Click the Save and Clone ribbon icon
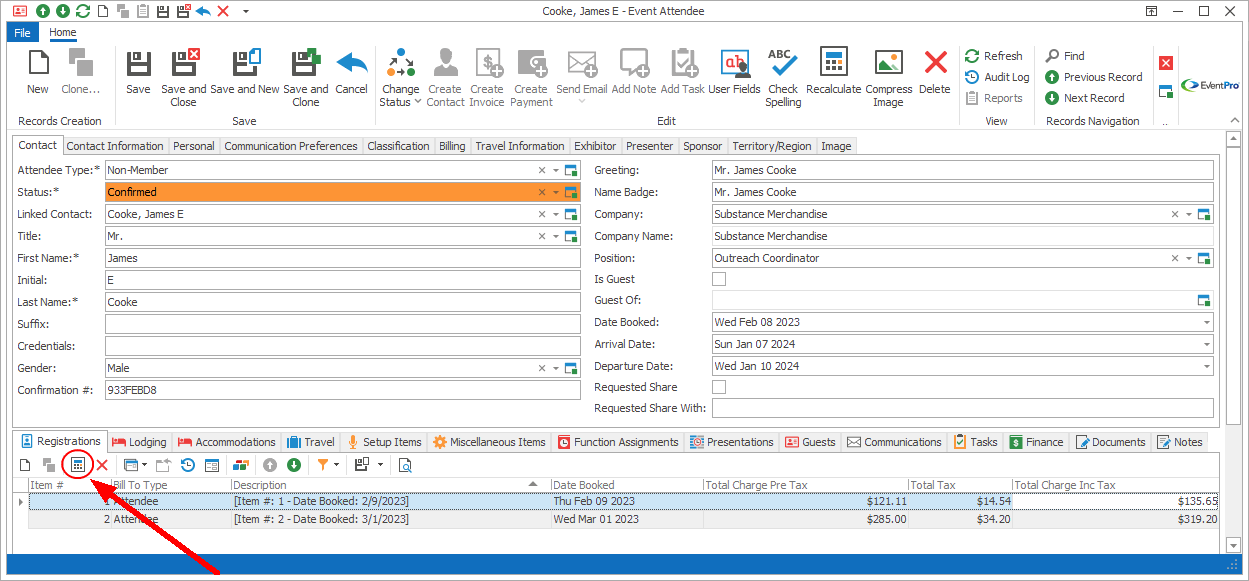This screenshot has width=1249, height=581. [x=306, y=64]
